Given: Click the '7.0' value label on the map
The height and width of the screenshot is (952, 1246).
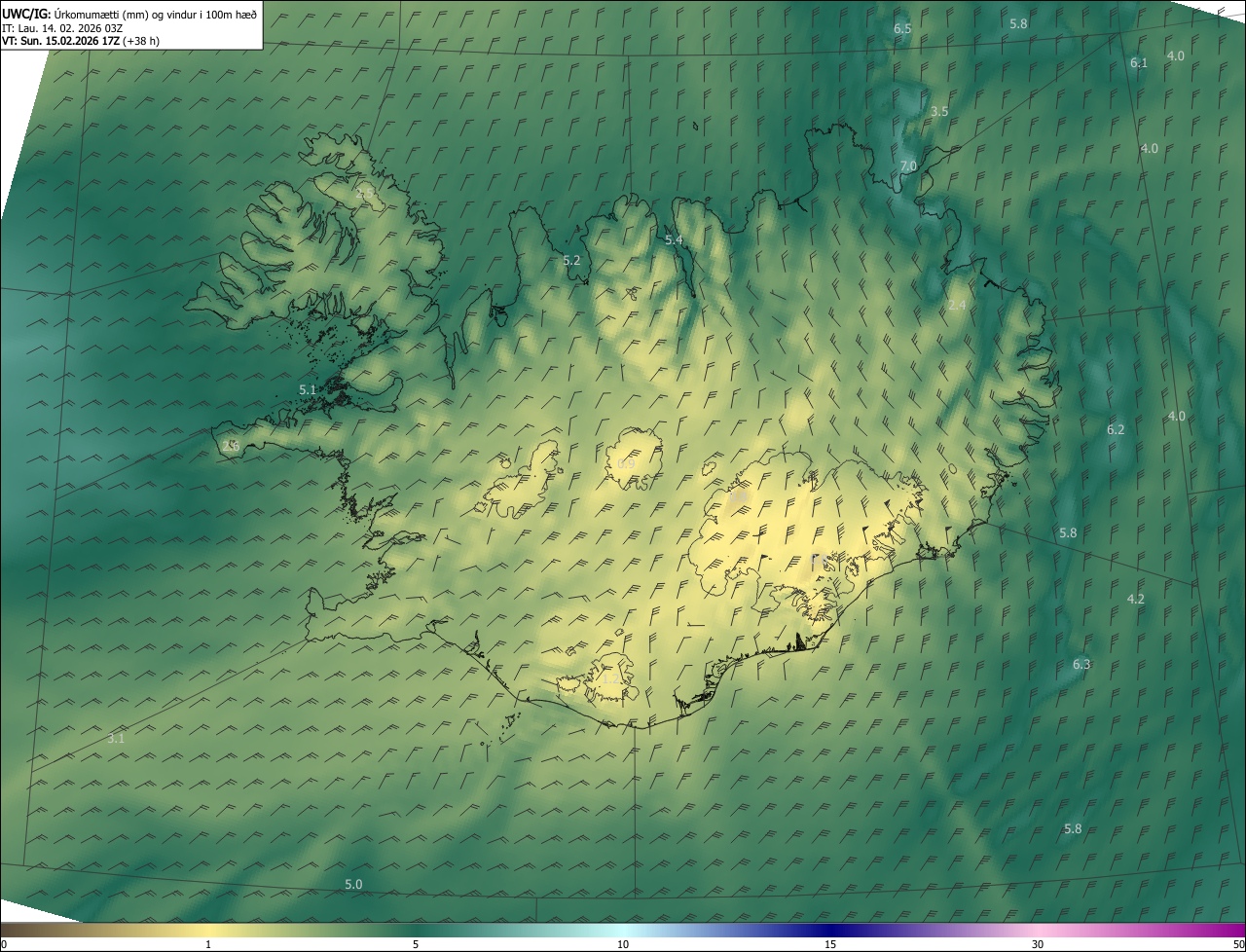Looking at the screenshot, I should (908, 166).
